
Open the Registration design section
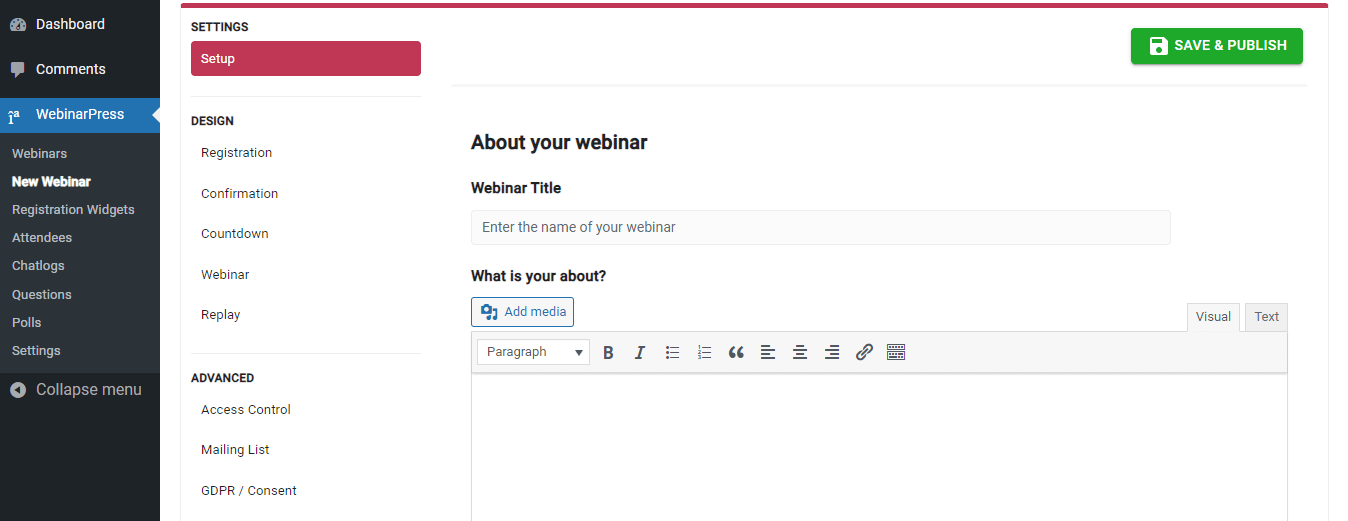(237, 153)
